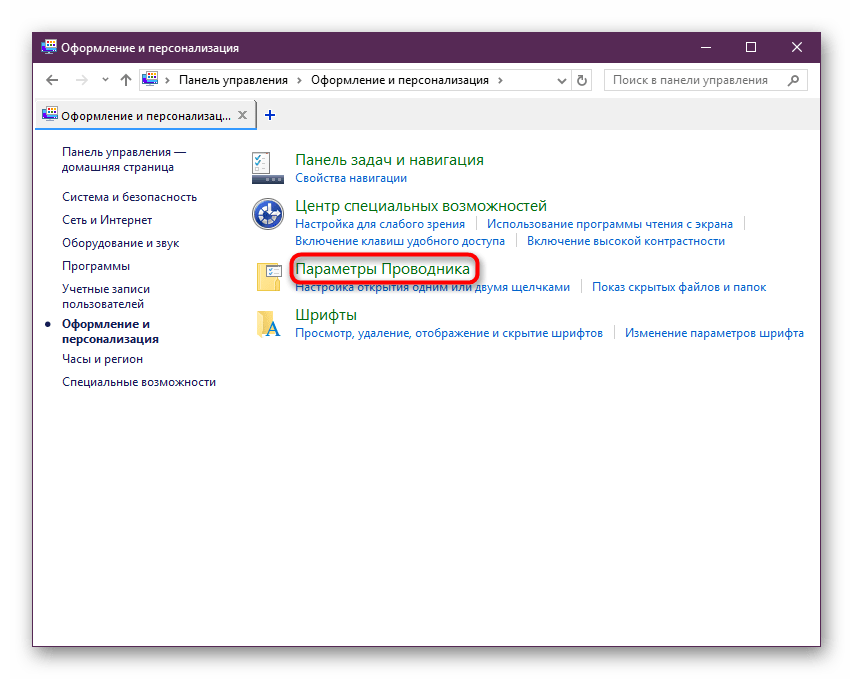Click the Параметры Проводника folder icon
The height and width of the screenshot is (679, 853).
click(268, 276)
